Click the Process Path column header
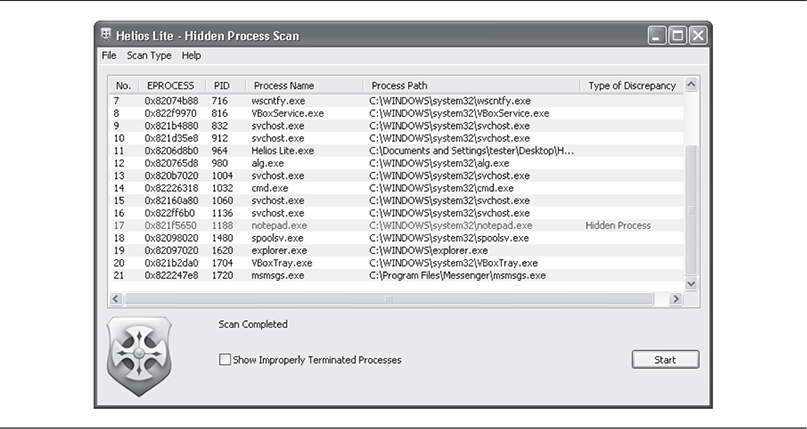This screenshot has height=429, width=807. [400, 86]
